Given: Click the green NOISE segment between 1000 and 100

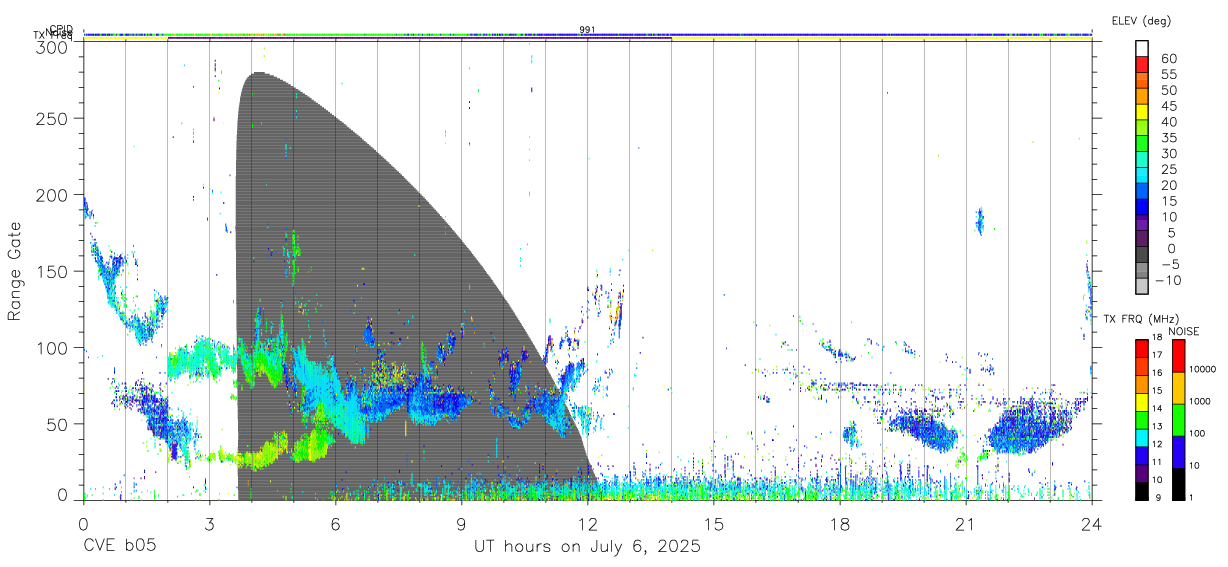Looking at the screenshot, I should point(1178,419).
